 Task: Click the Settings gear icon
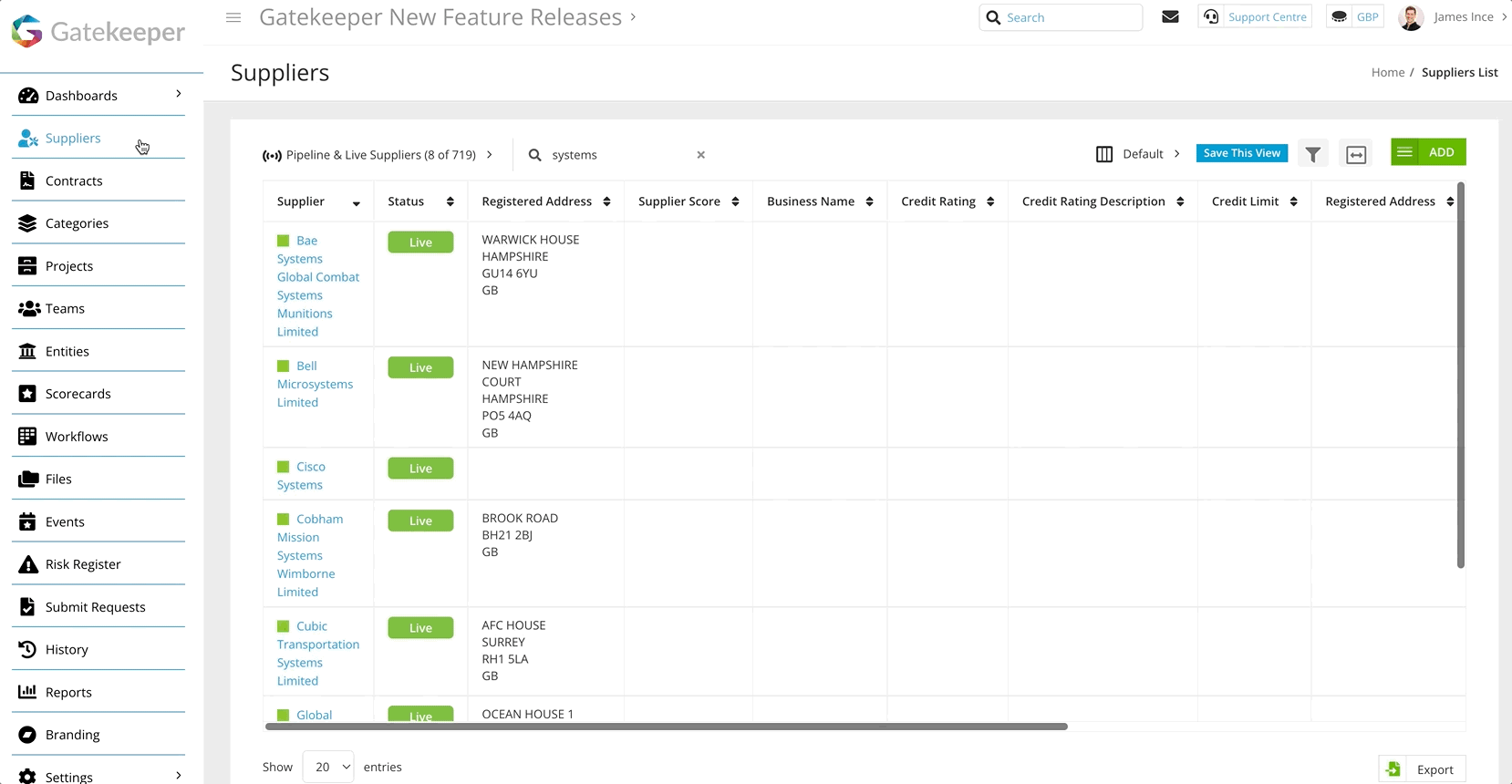click(x=28, y=777)
